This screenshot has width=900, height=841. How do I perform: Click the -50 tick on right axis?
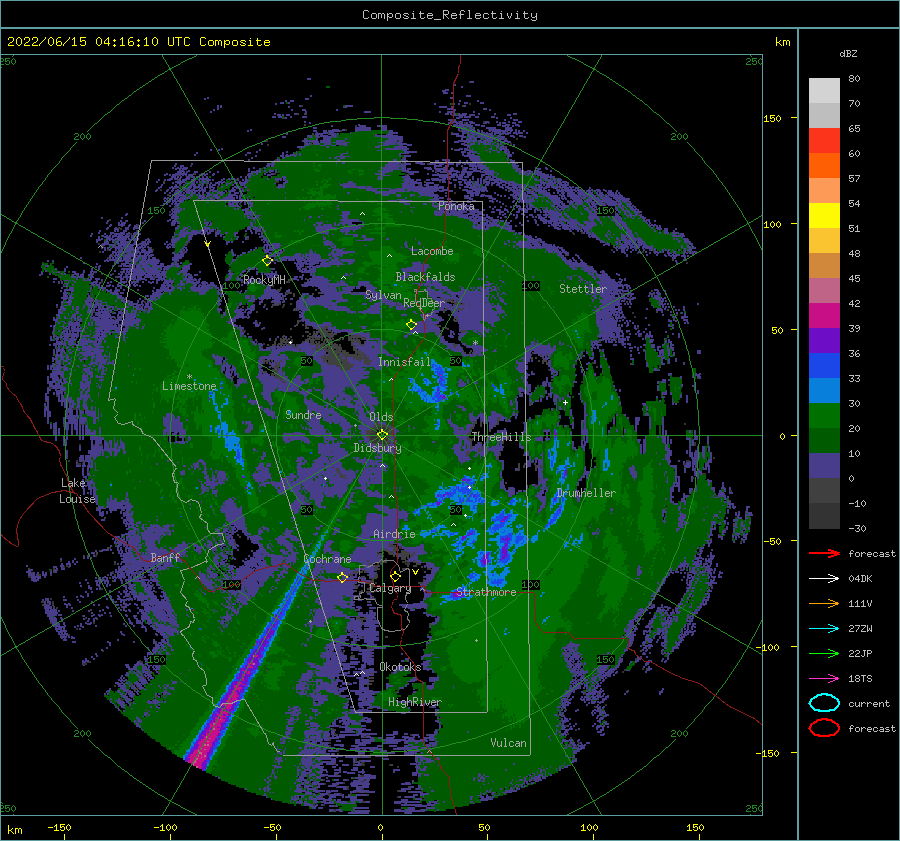(x=771, y=541)
